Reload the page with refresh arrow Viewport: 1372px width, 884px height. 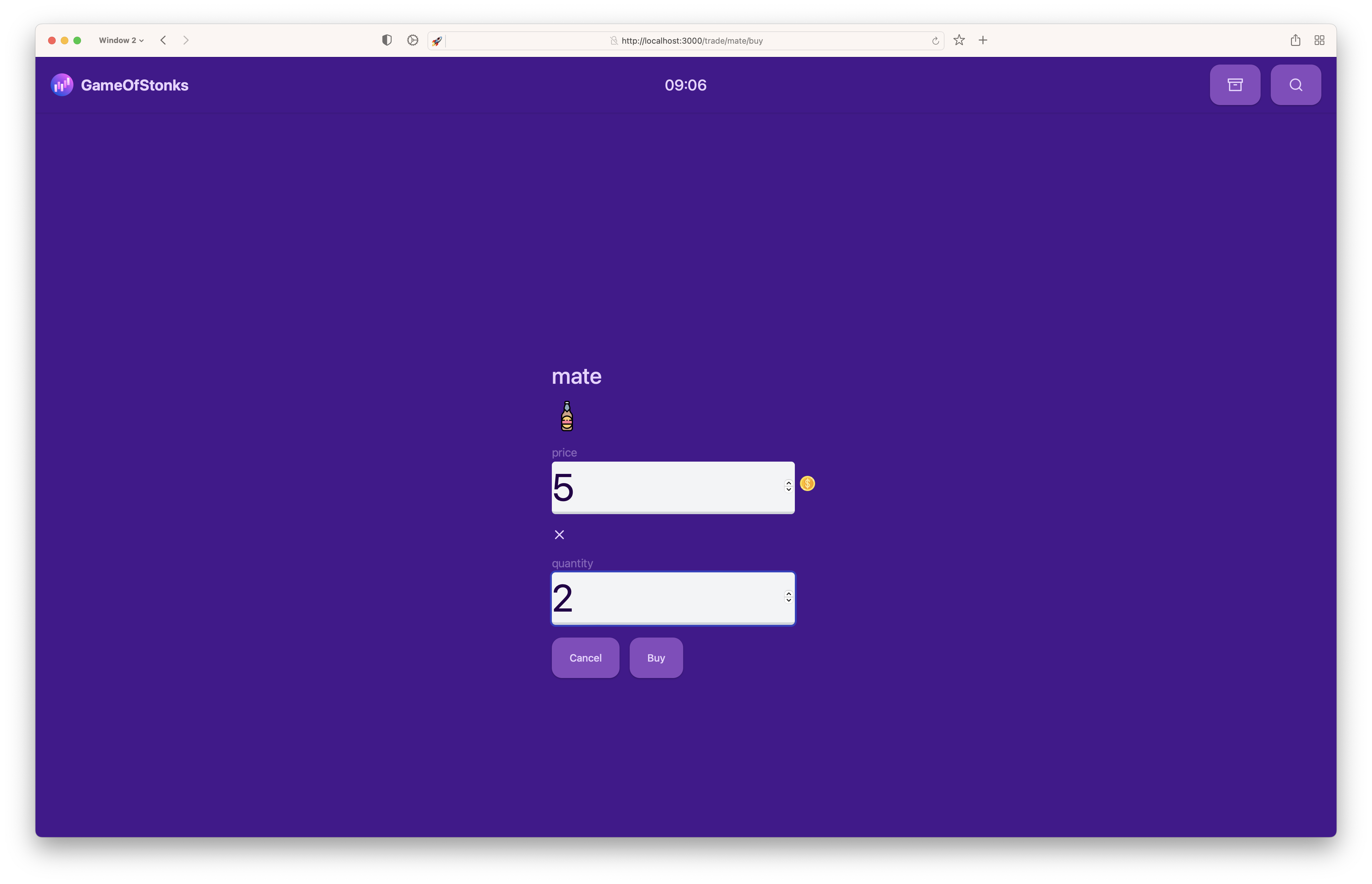[x=935, y=41]
